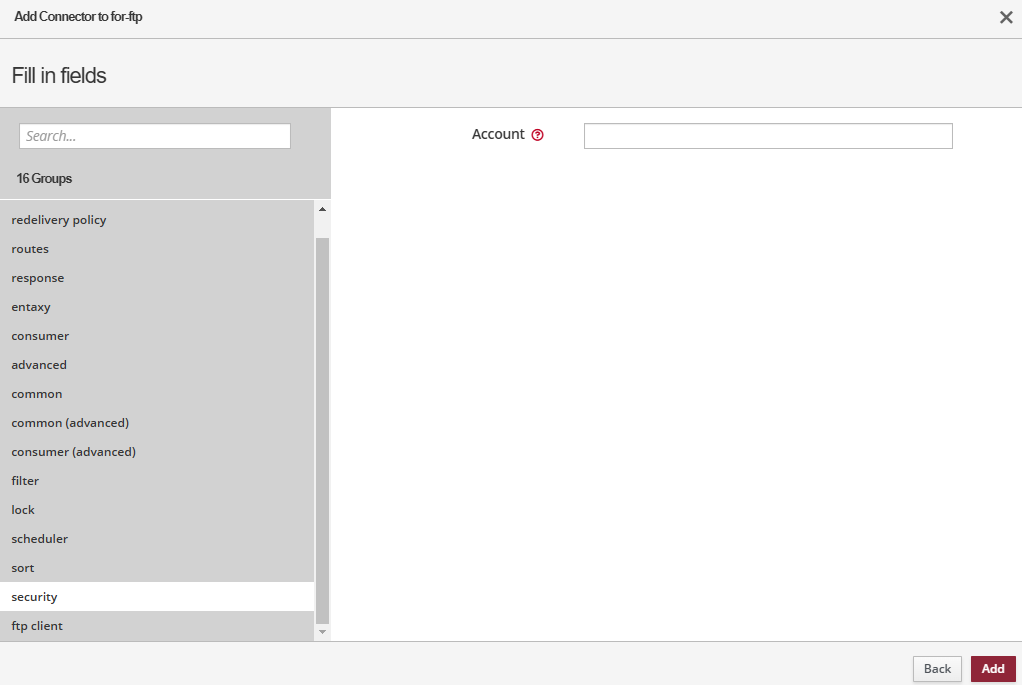1022x685 pixels.
Task: Select the redelivery policy group
Action: click(59, 220)
